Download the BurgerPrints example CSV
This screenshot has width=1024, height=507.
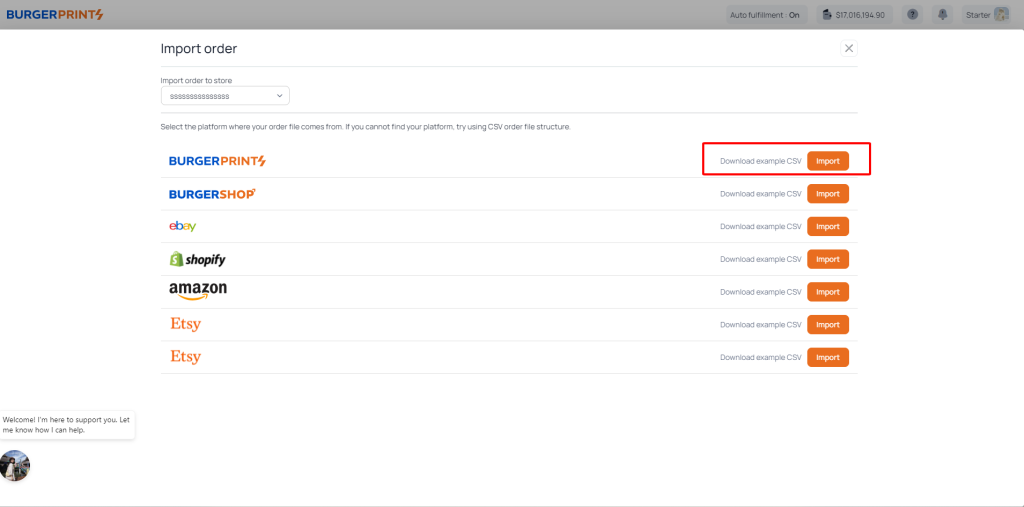click(x=760, y=161)
